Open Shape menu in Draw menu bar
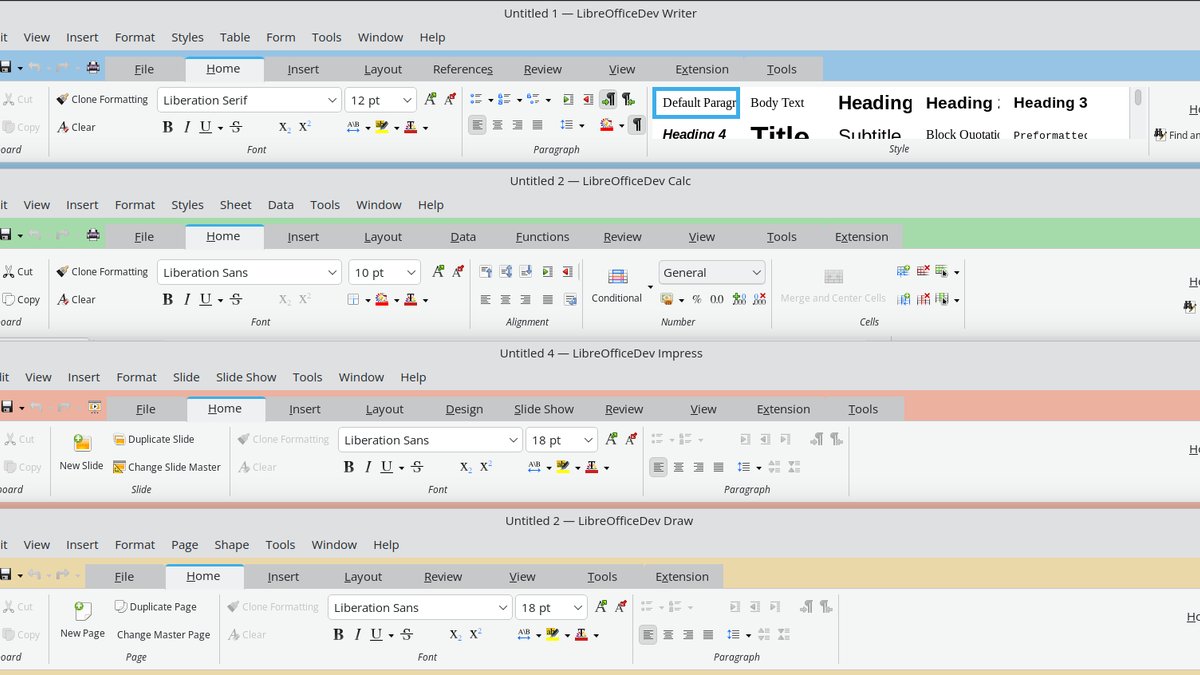The image size is (1200, 675). pyautogui.click(x=231, y=545)
